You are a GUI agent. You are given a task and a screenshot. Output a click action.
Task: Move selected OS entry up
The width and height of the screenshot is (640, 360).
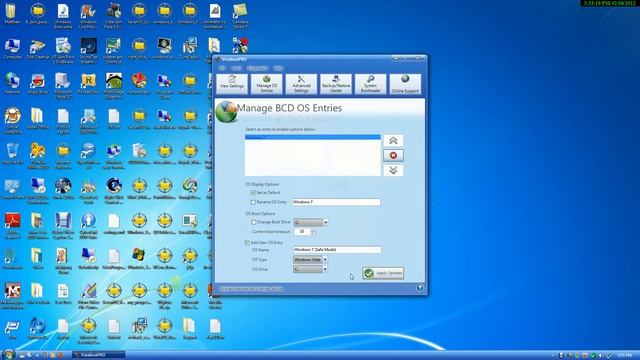(393, 141)
